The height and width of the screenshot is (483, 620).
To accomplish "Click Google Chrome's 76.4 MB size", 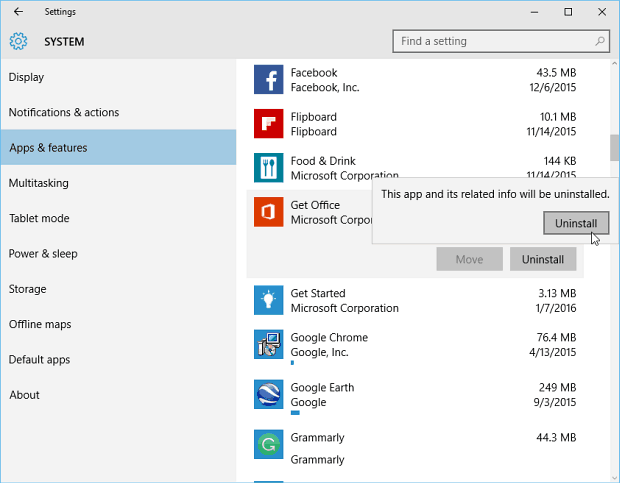I will (x=556, y=338).
